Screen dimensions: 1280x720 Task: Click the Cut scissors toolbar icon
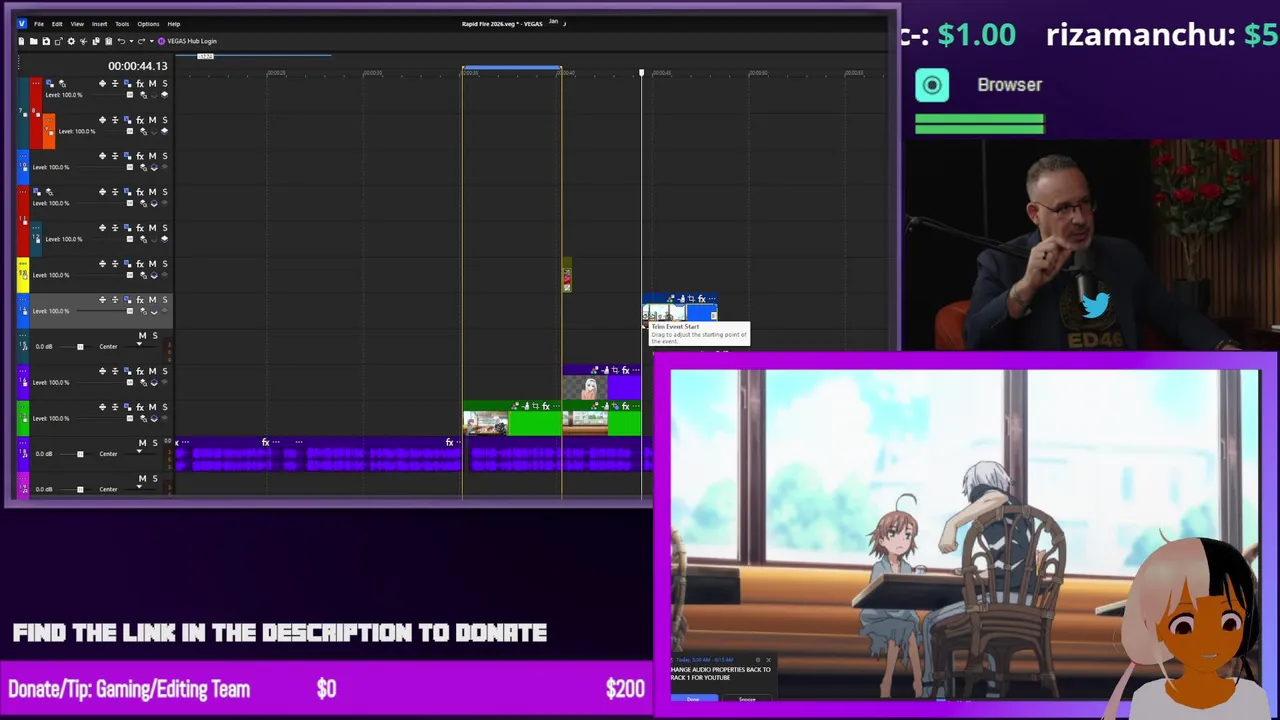pos(84,41)
